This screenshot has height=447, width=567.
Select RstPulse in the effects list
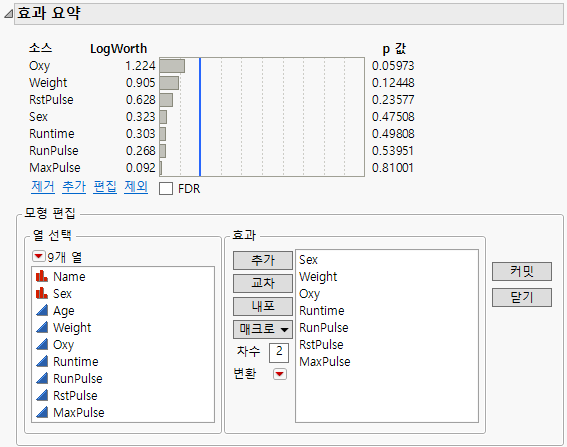click(321, 345)
